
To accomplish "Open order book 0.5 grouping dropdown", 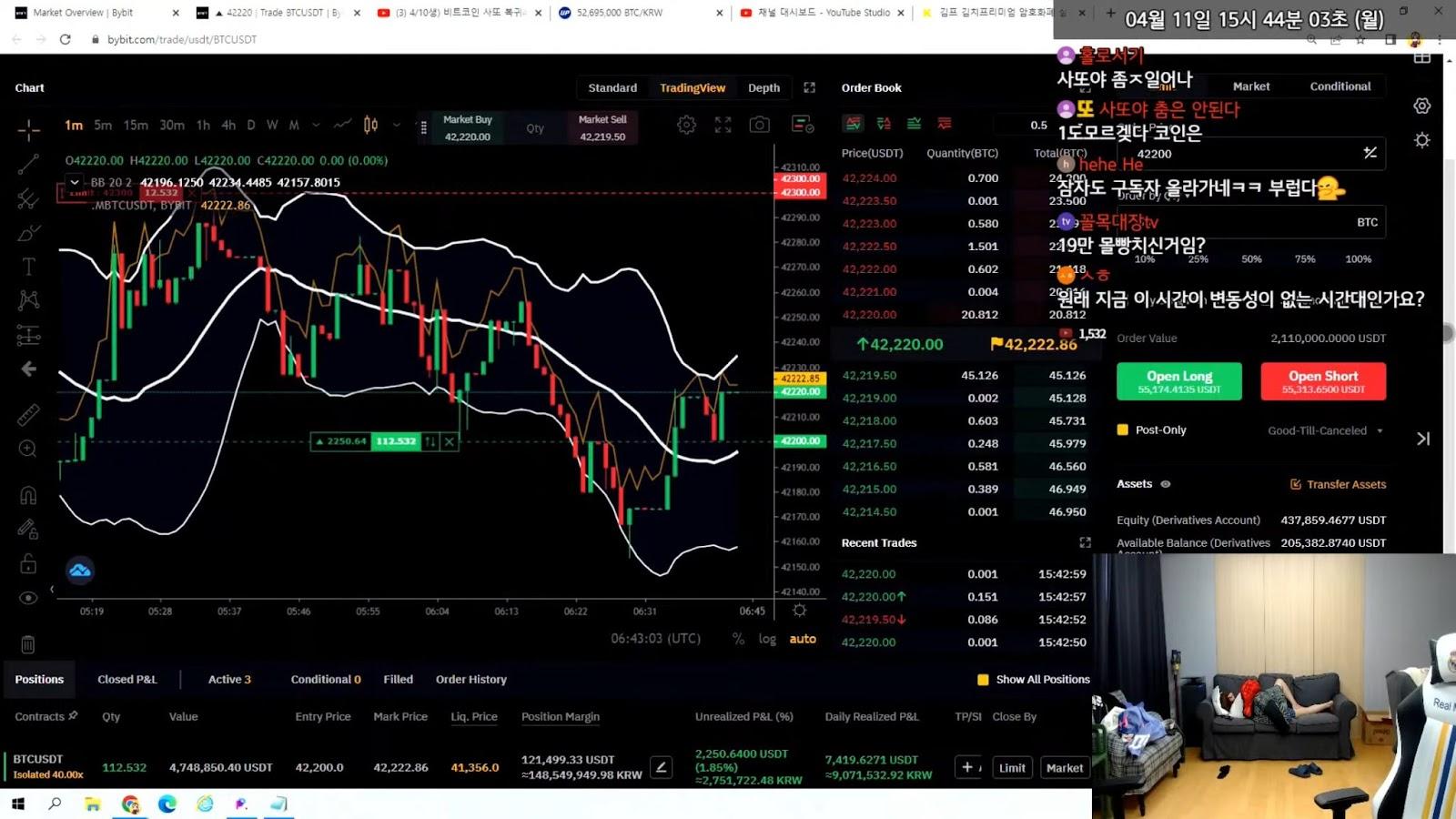I will (1039, 125).
